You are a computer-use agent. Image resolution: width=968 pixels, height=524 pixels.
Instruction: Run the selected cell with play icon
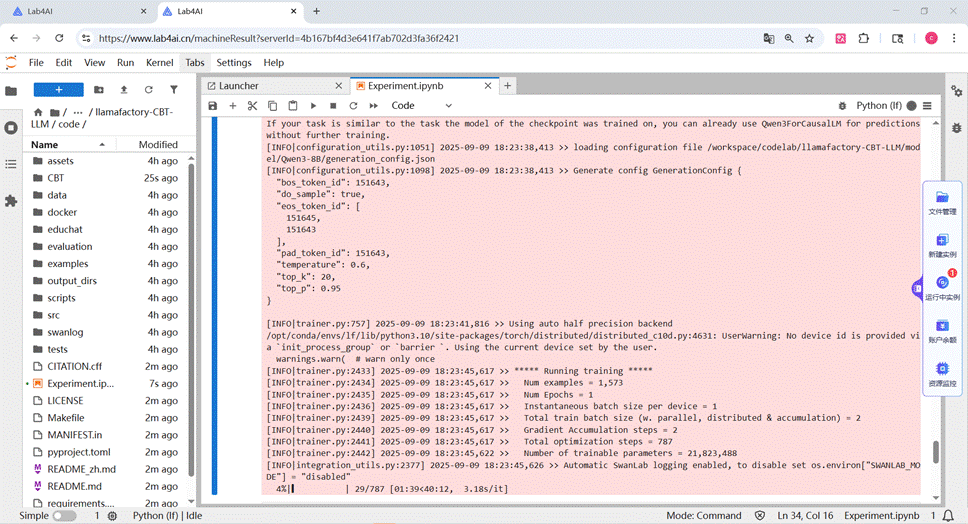pyautogui.click(x=313, y=106)
